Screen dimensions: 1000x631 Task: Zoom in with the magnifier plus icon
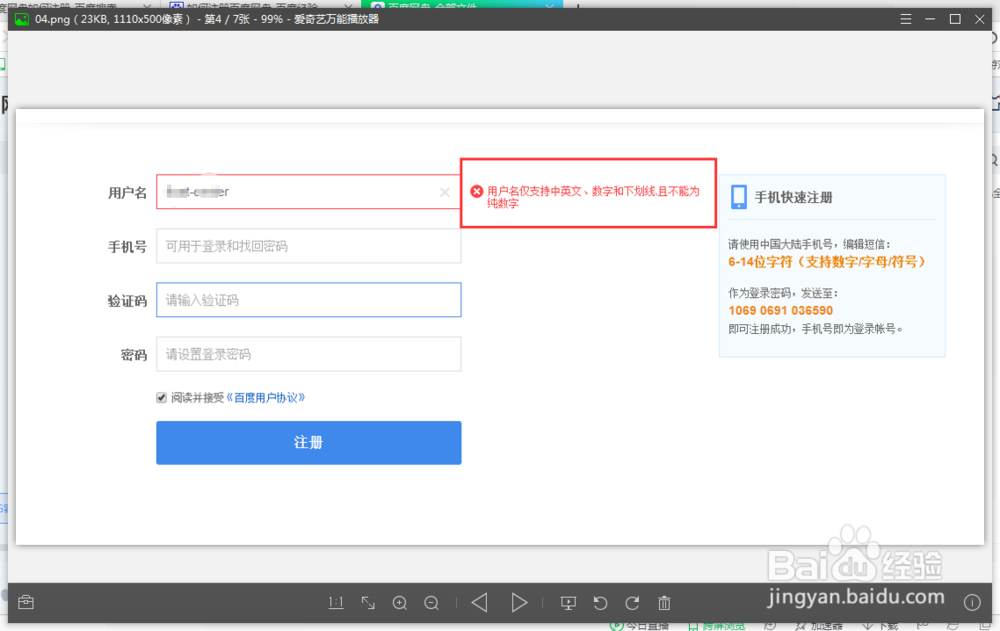[400, 603]
